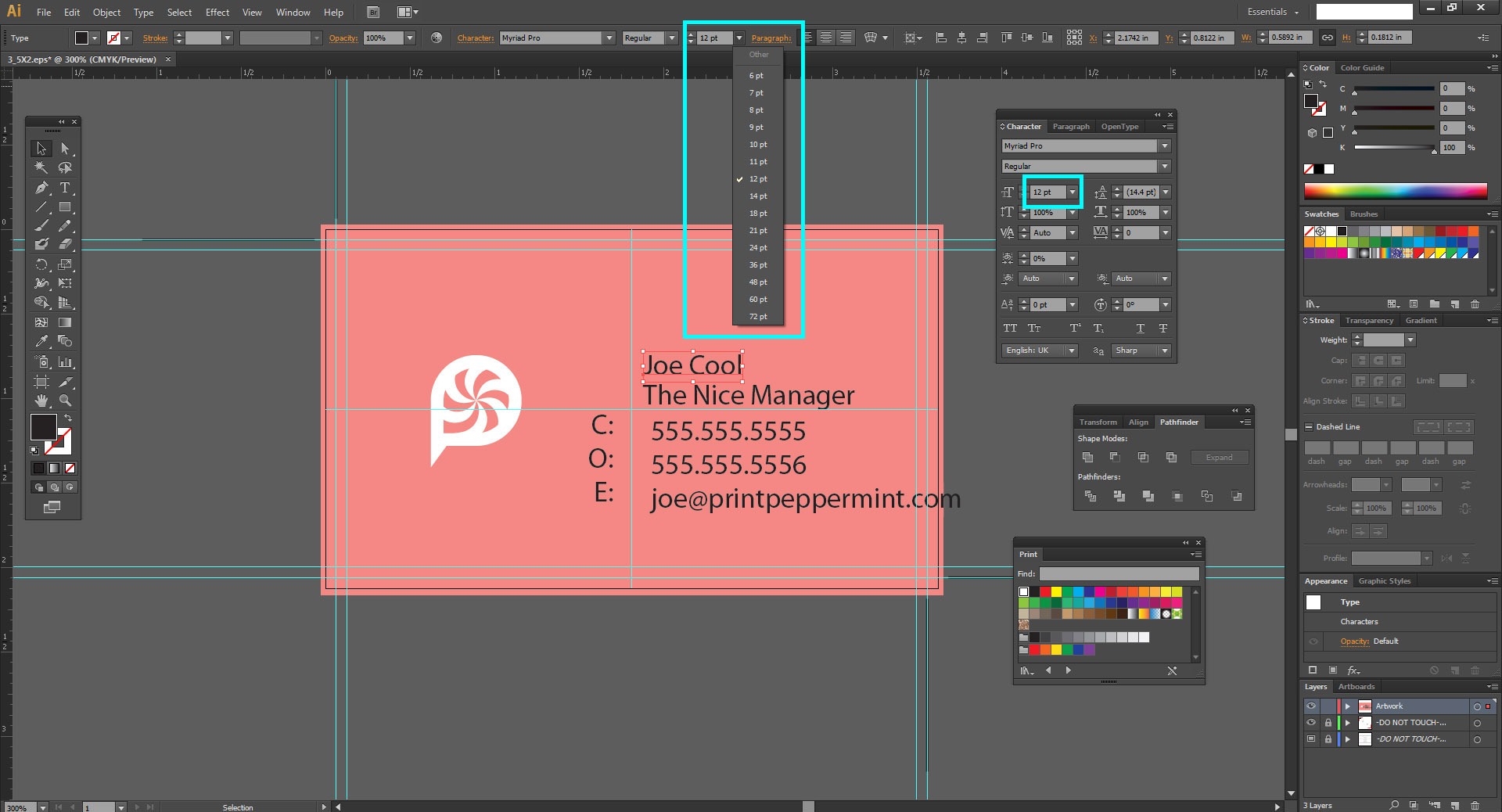The width and height of the screenshot is (1502, 812).
Task: Open the Sharp anti-aliasing dropdown
Action: 1141,350
